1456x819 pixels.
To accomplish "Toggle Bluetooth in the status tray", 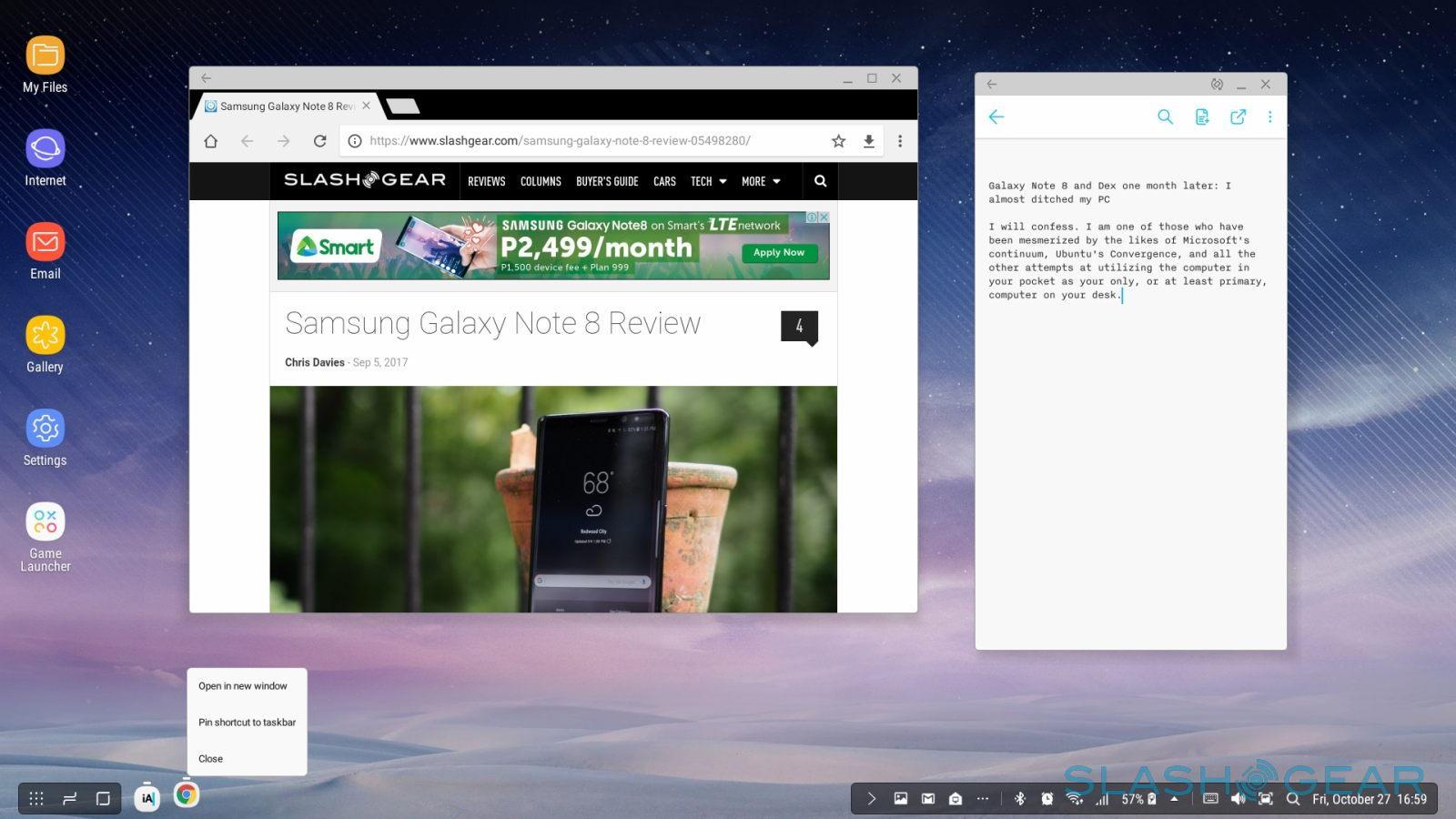I will click(x=1019, y=799).
